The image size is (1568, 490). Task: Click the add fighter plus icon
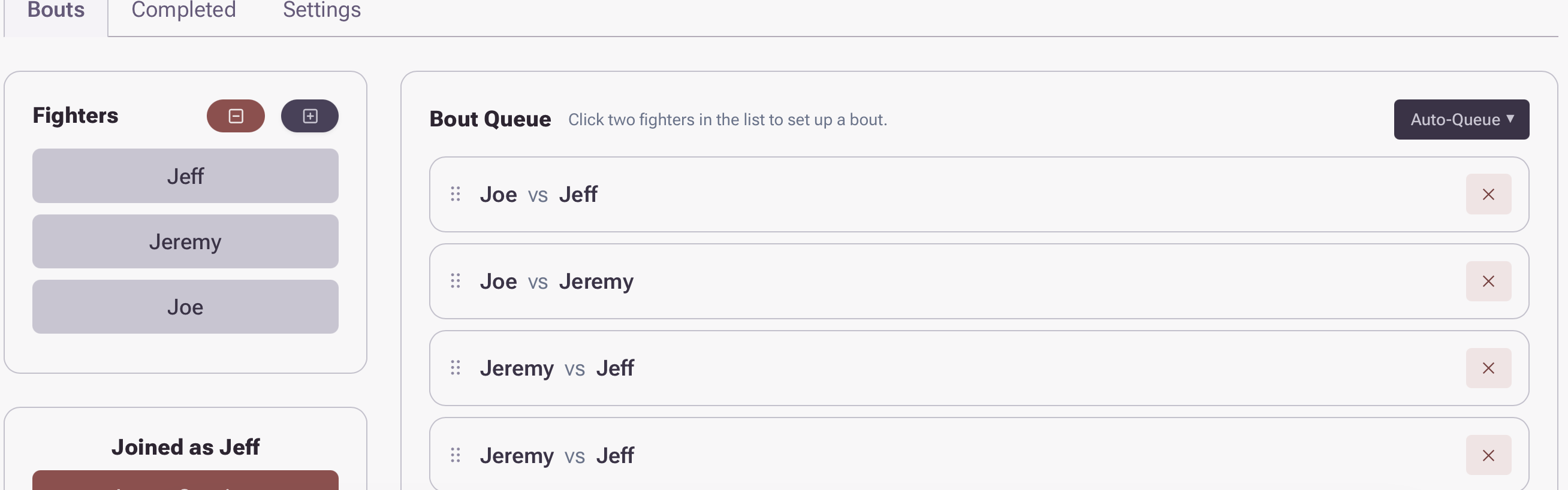click(x=310, y=116)
